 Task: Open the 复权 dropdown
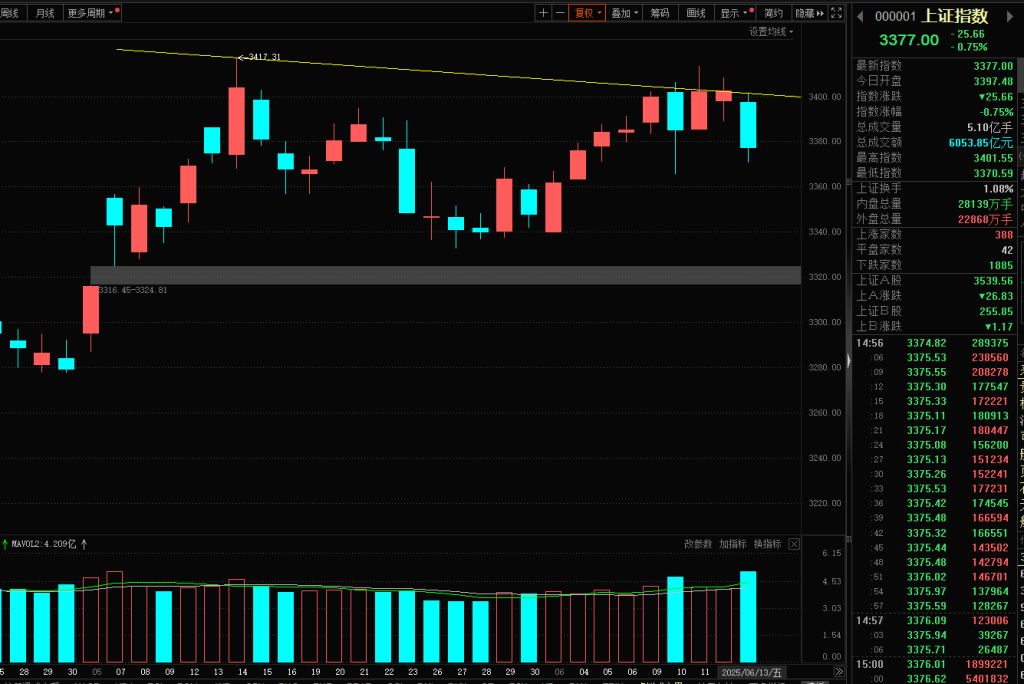click(x=587, y=12)
